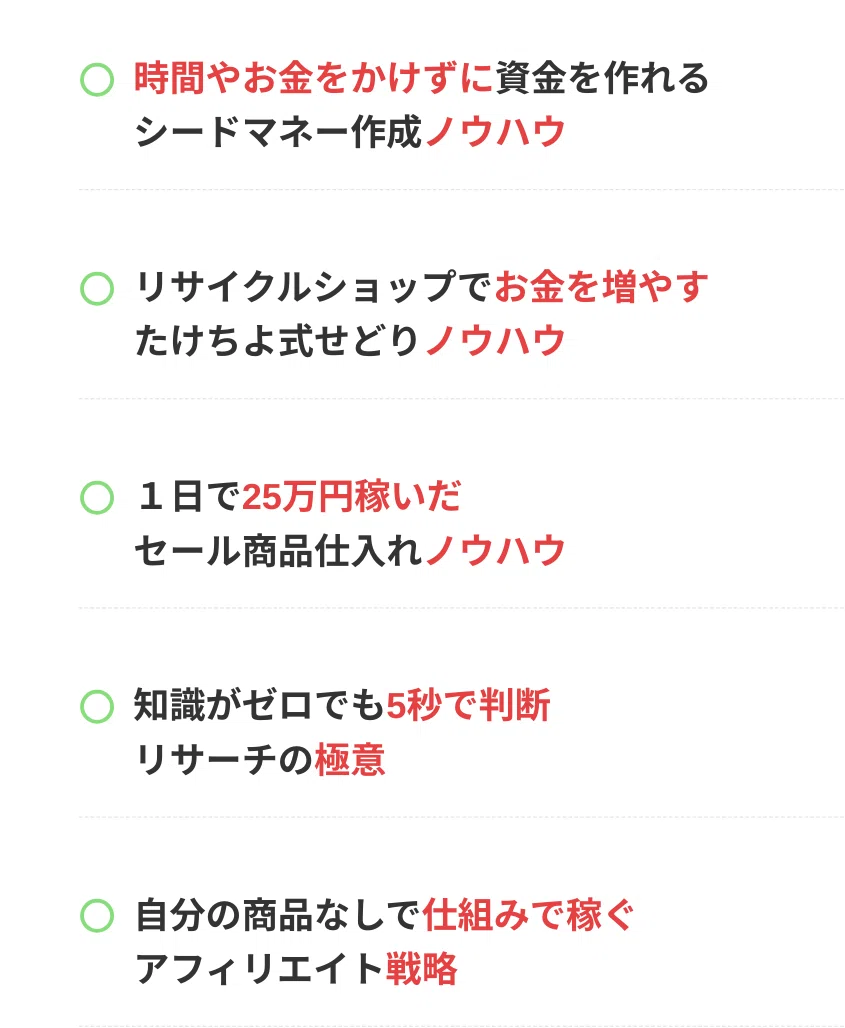This screenshot has width=845, height=1028.
Task: Click the black text １日で
Action: tap(188, 497)
